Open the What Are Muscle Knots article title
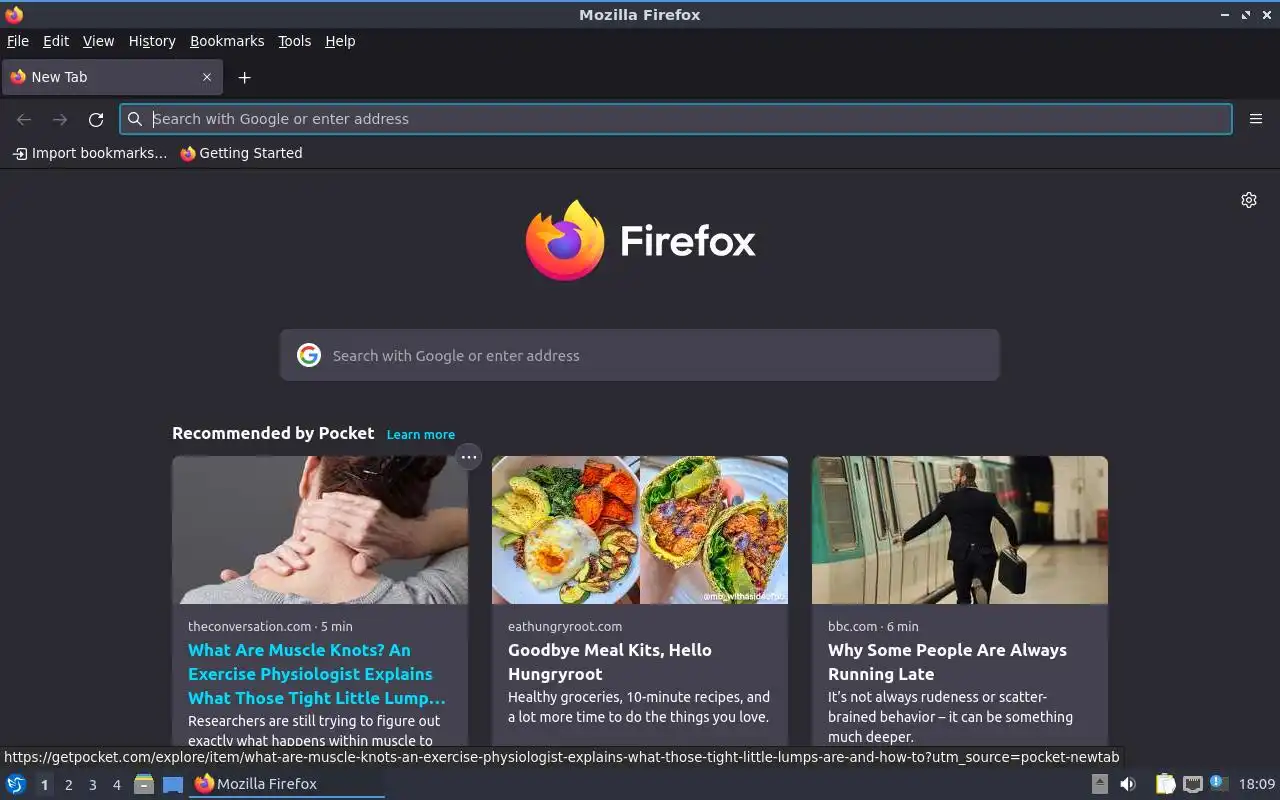1280x800 pixels. pyautogui.click(x=317, y=674)
